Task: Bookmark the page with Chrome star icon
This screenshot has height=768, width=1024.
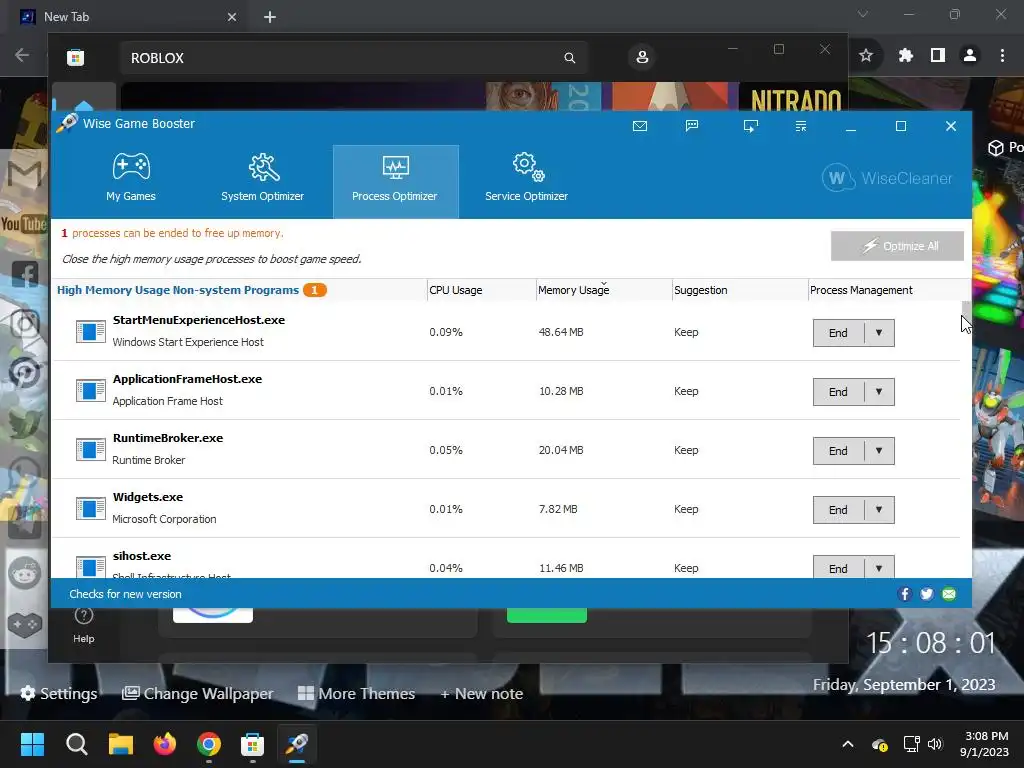Action: [x=866, y=56]
